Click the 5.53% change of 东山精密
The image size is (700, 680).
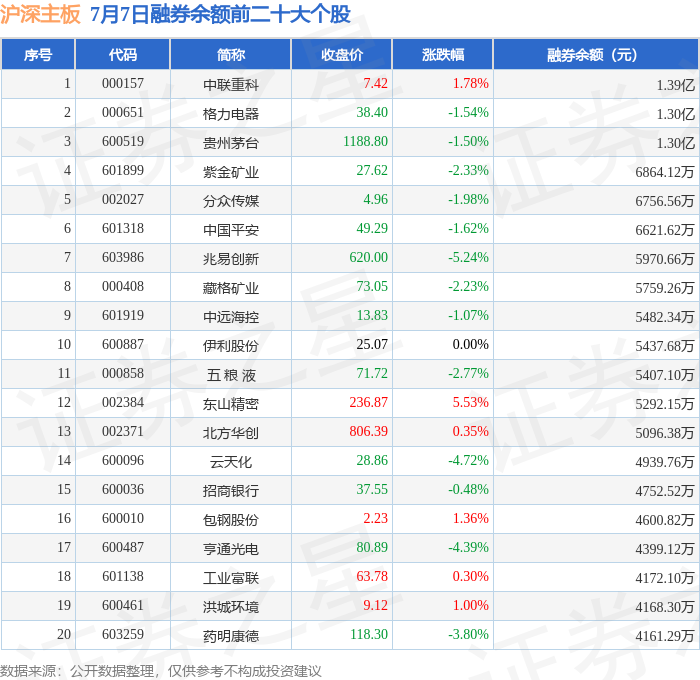(x=471, y=402)
